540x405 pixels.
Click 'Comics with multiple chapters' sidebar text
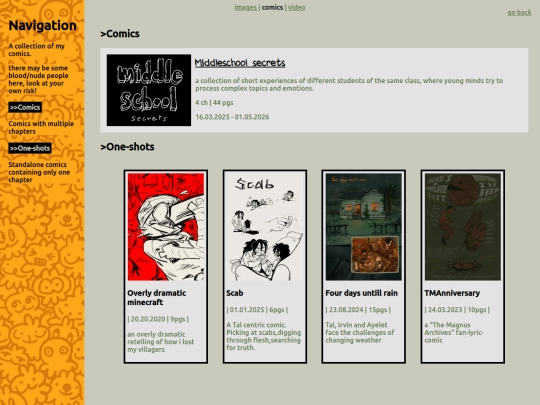tap(41, 127)
